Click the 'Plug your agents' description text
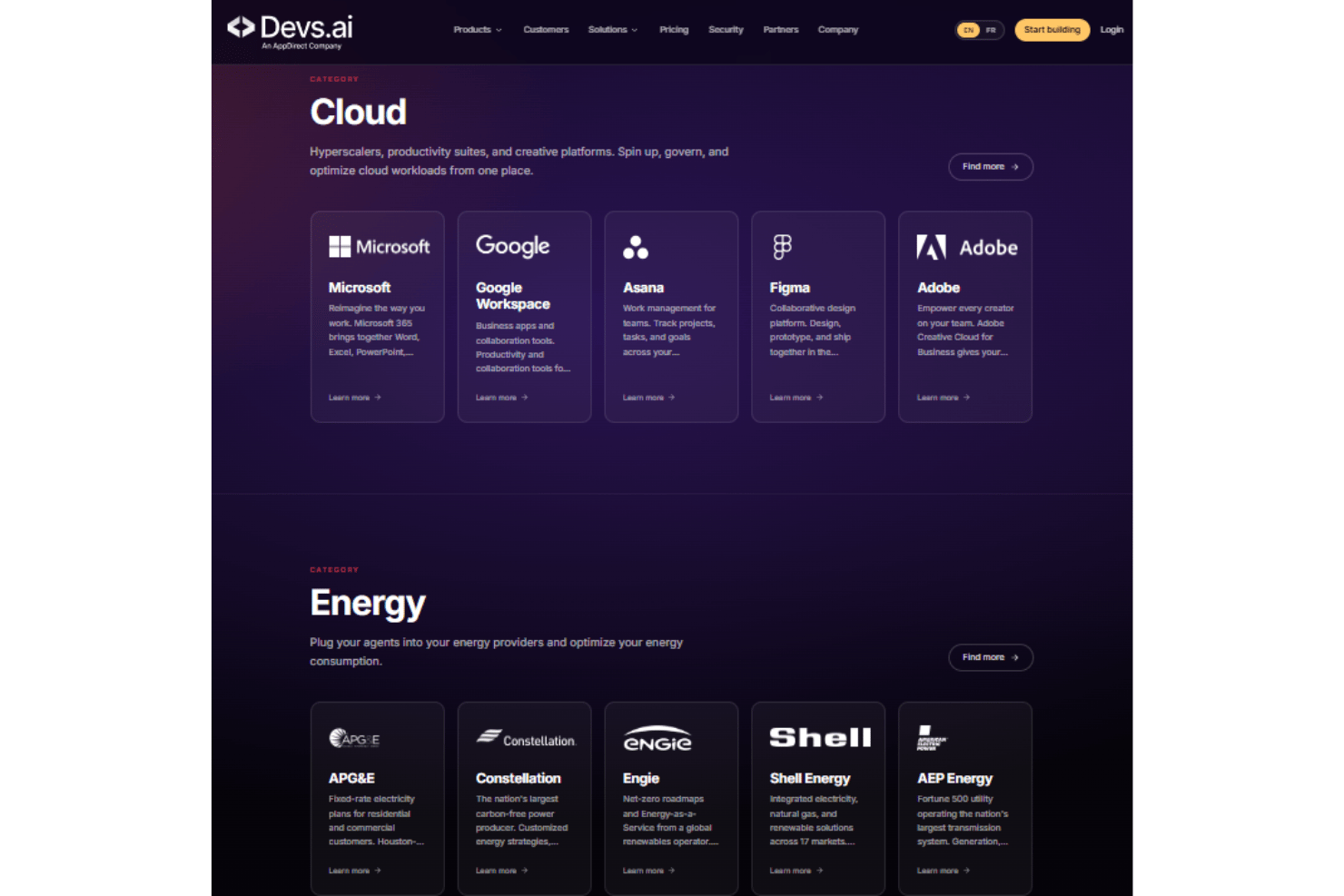The image size is (1344, 896). (x=497, y=652)
